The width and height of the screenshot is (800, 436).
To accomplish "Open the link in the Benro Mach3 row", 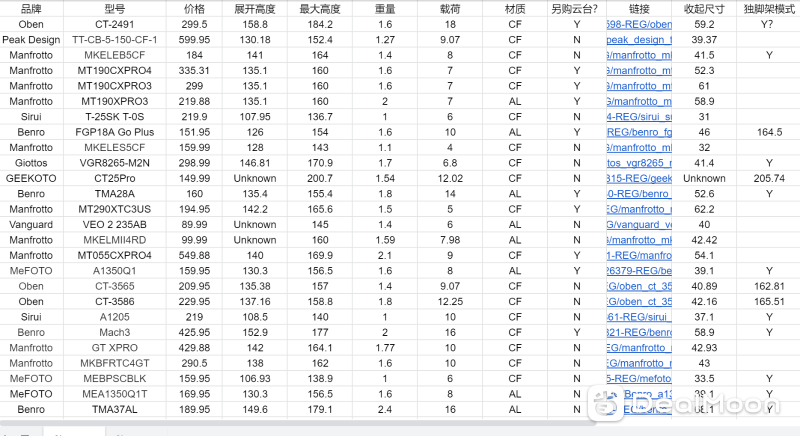I will (639, 332).
